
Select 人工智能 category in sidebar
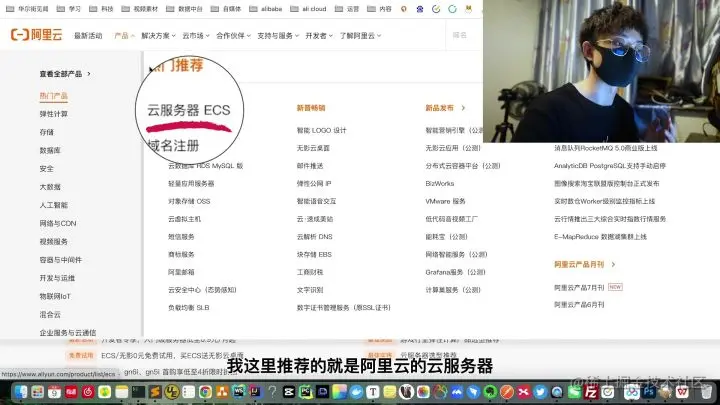(x=53, y=205)
